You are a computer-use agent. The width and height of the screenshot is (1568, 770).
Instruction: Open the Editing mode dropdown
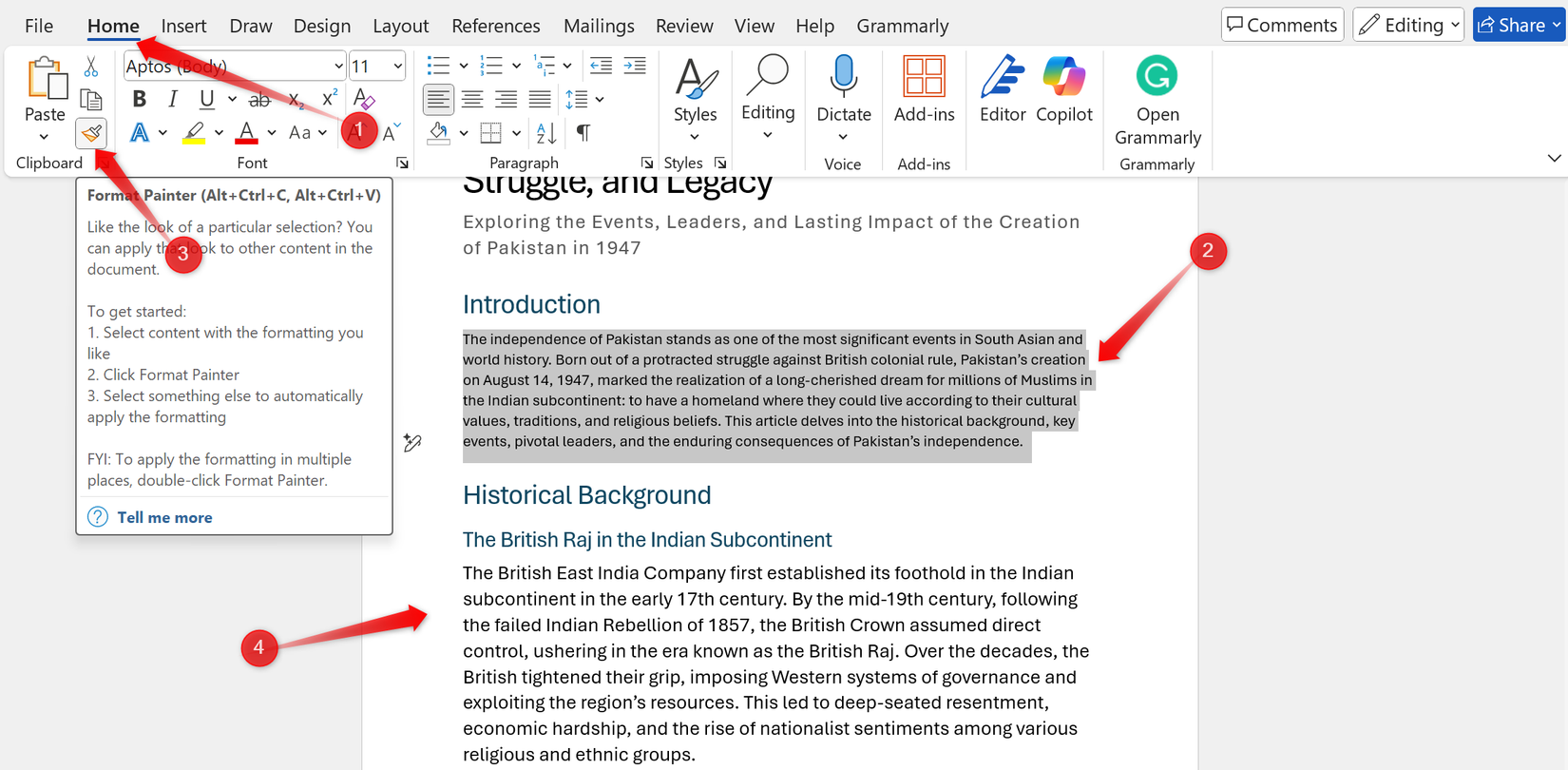coord(1408,26)
